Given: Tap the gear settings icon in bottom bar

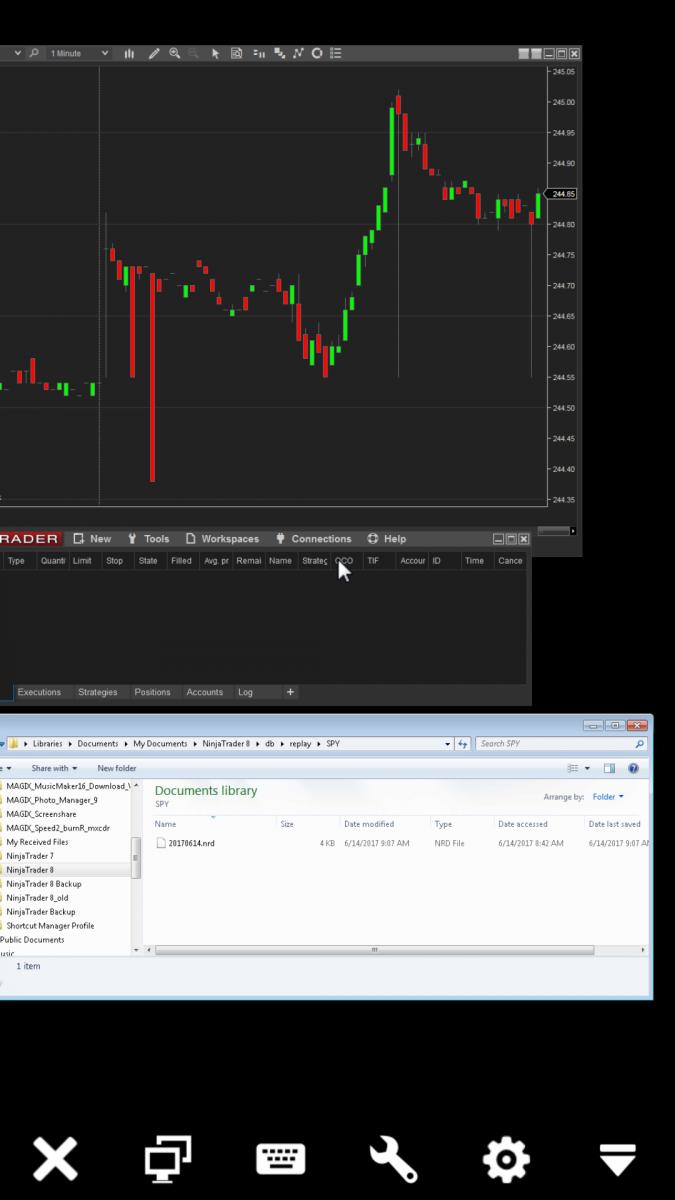Looking at the screenshot, I should tap(506, 1159).
